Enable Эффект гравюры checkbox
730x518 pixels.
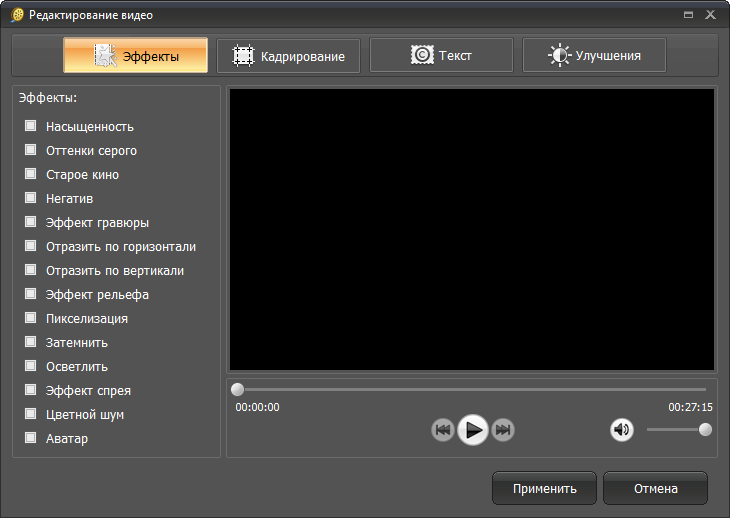pos(31,222)
